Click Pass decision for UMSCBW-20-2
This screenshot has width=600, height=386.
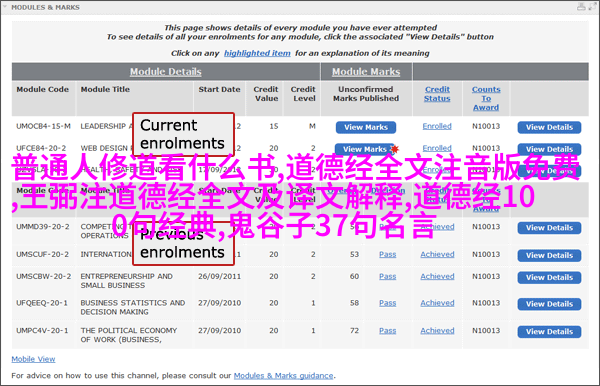[388, 276]
